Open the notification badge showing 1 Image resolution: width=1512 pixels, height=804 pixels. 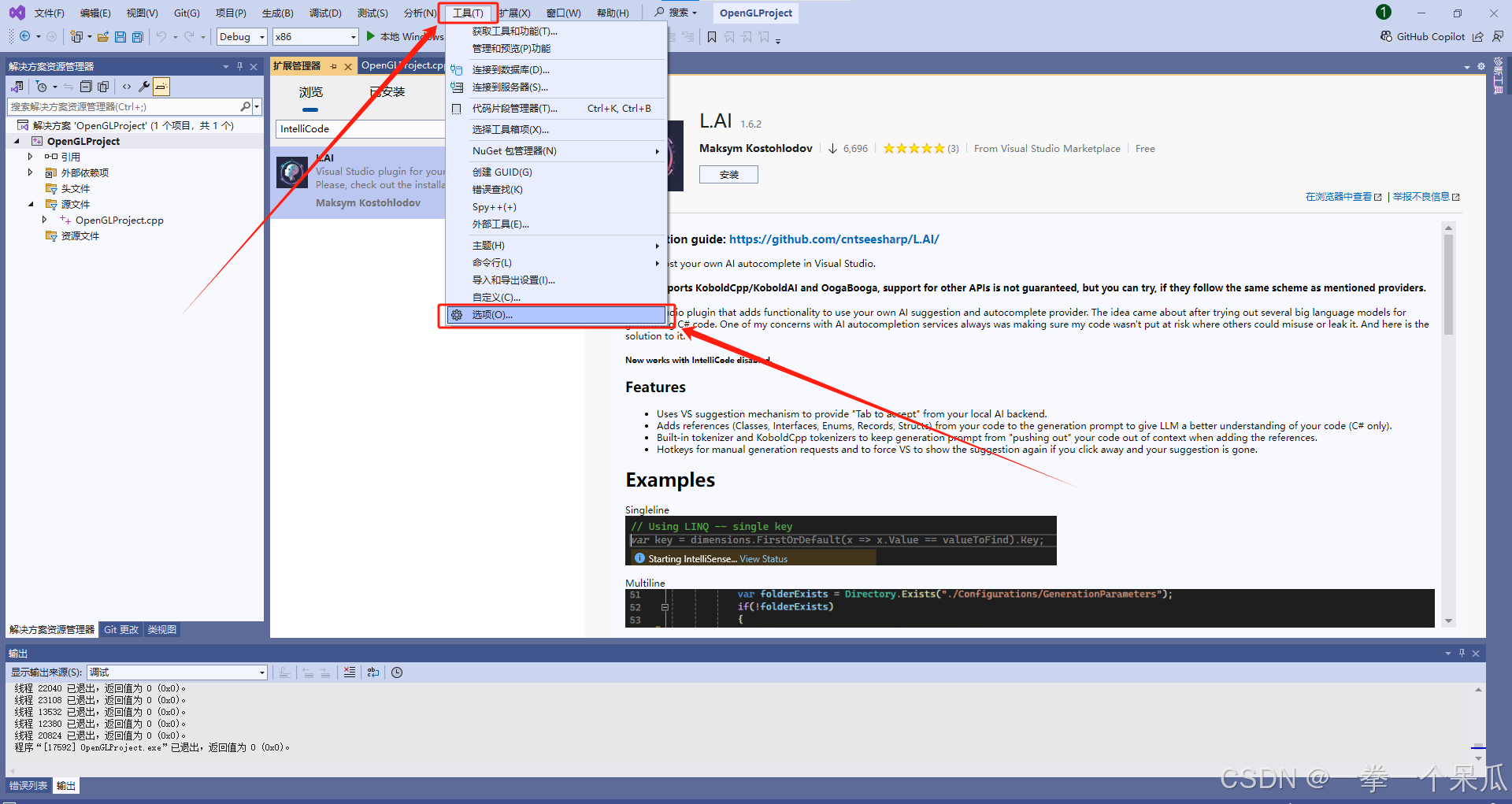1384,12
